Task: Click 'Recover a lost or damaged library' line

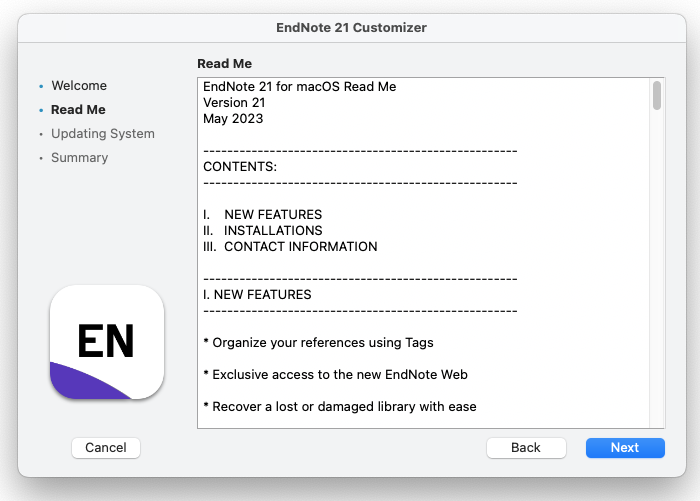Action: [339, 407]
